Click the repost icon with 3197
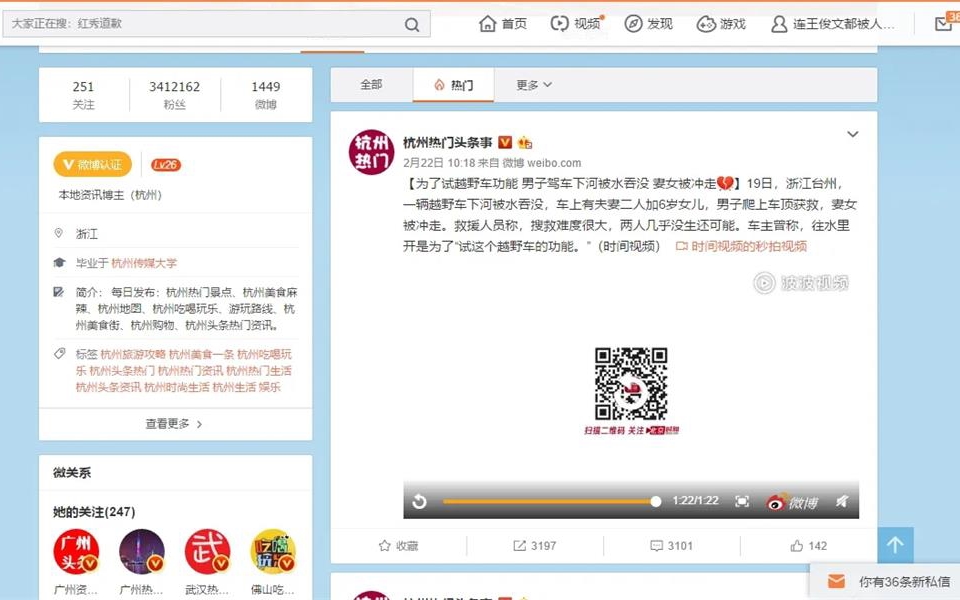960x600 pixels. tap(534, 546)
